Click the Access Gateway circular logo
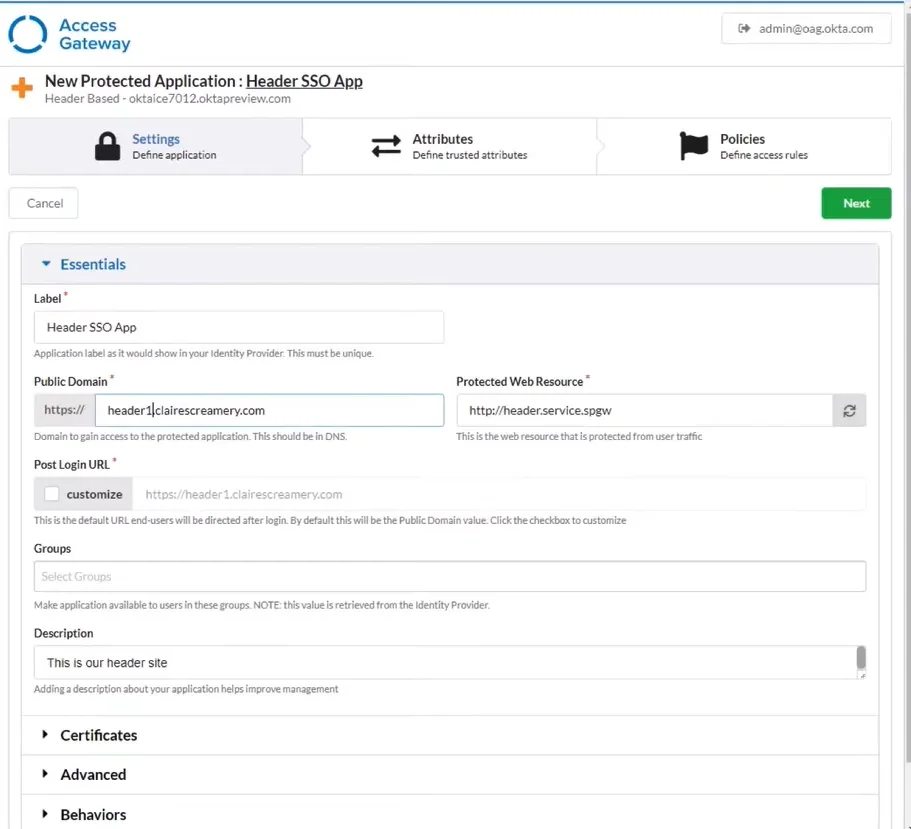This screenshot has height=829, width=911. [x=27, y=34]
